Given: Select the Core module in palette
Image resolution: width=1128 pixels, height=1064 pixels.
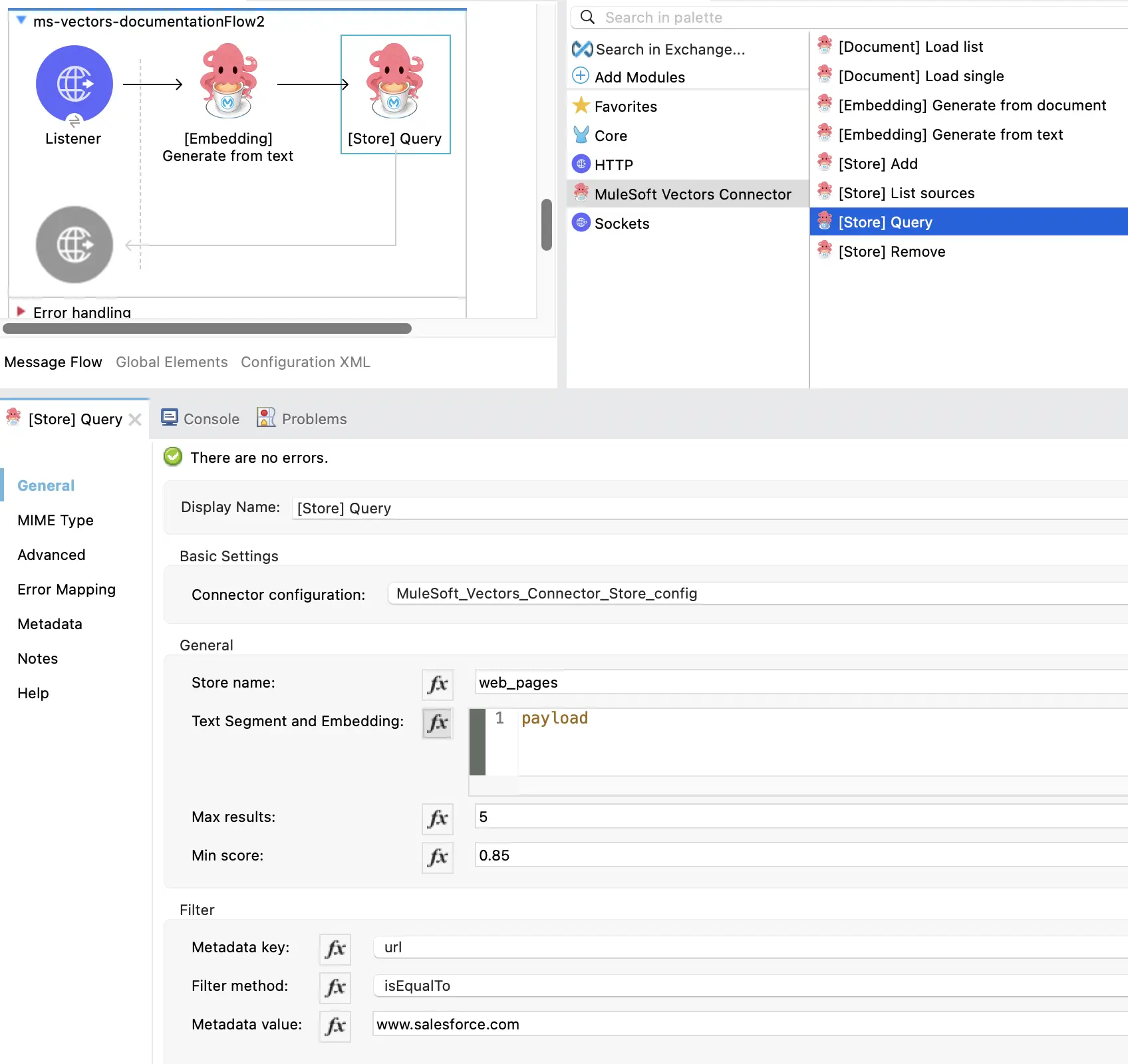Looking at the screenshot, I should pyautogui.click(x=610, y=136).
